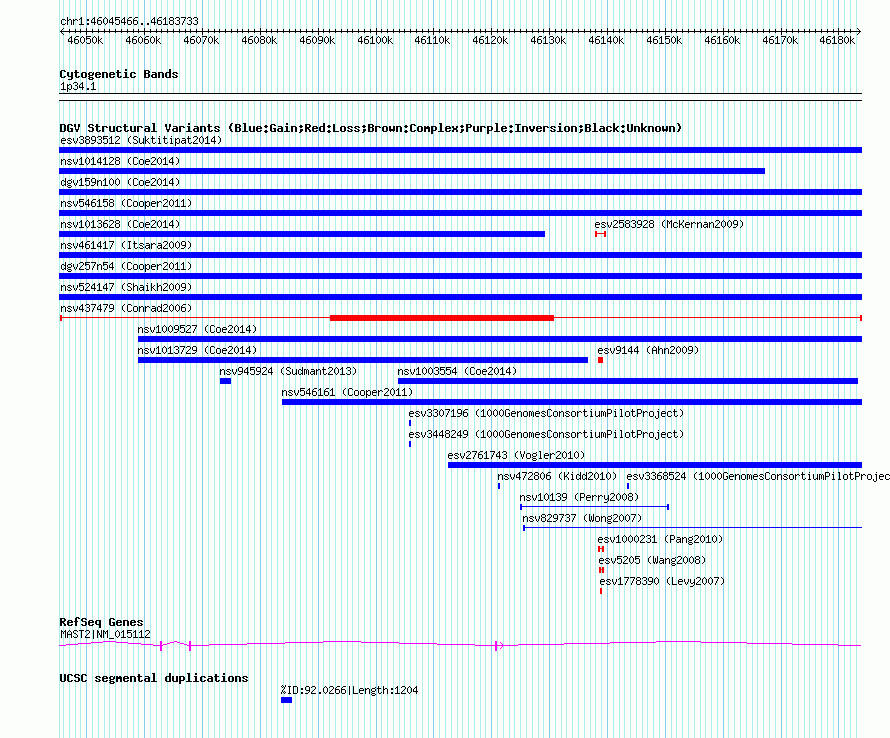
Task: Select the nsv1003554 (Coe2014) label
Action: [x=457, y=371]
